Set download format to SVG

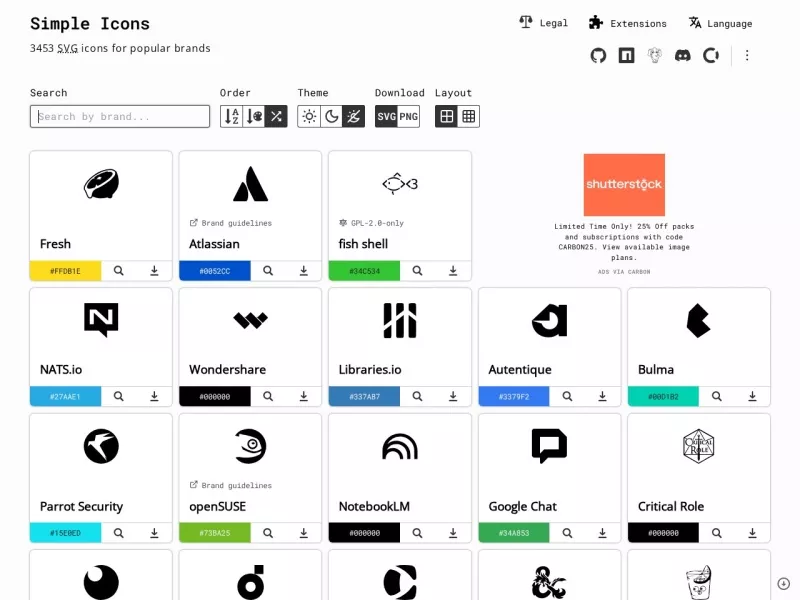click(386, 116)
